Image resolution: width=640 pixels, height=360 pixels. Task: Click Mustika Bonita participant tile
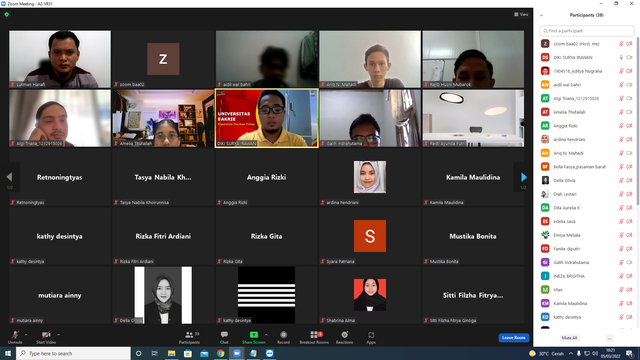(x=473, y=236)
